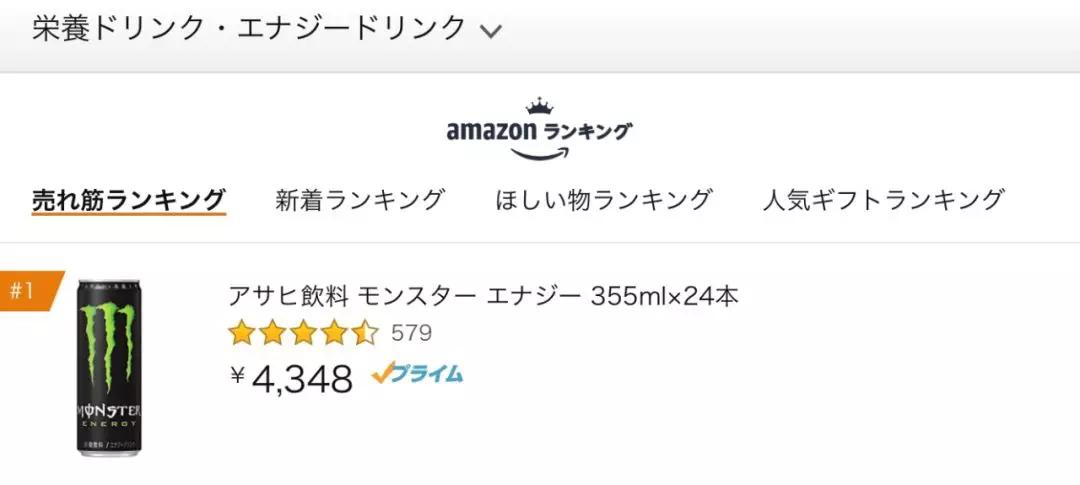Click the Amazon smile arrow under logo
1080x485 pixels.
tap(539, 153)
